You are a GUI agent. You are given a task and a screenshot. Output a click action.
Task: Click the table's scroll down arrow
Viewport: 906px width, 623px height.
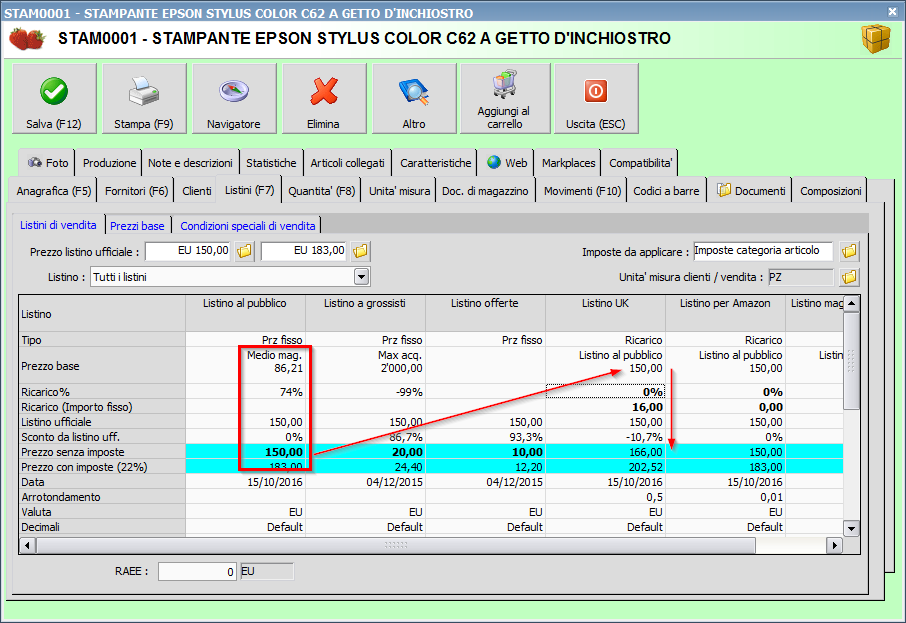[x=851, y=528]
